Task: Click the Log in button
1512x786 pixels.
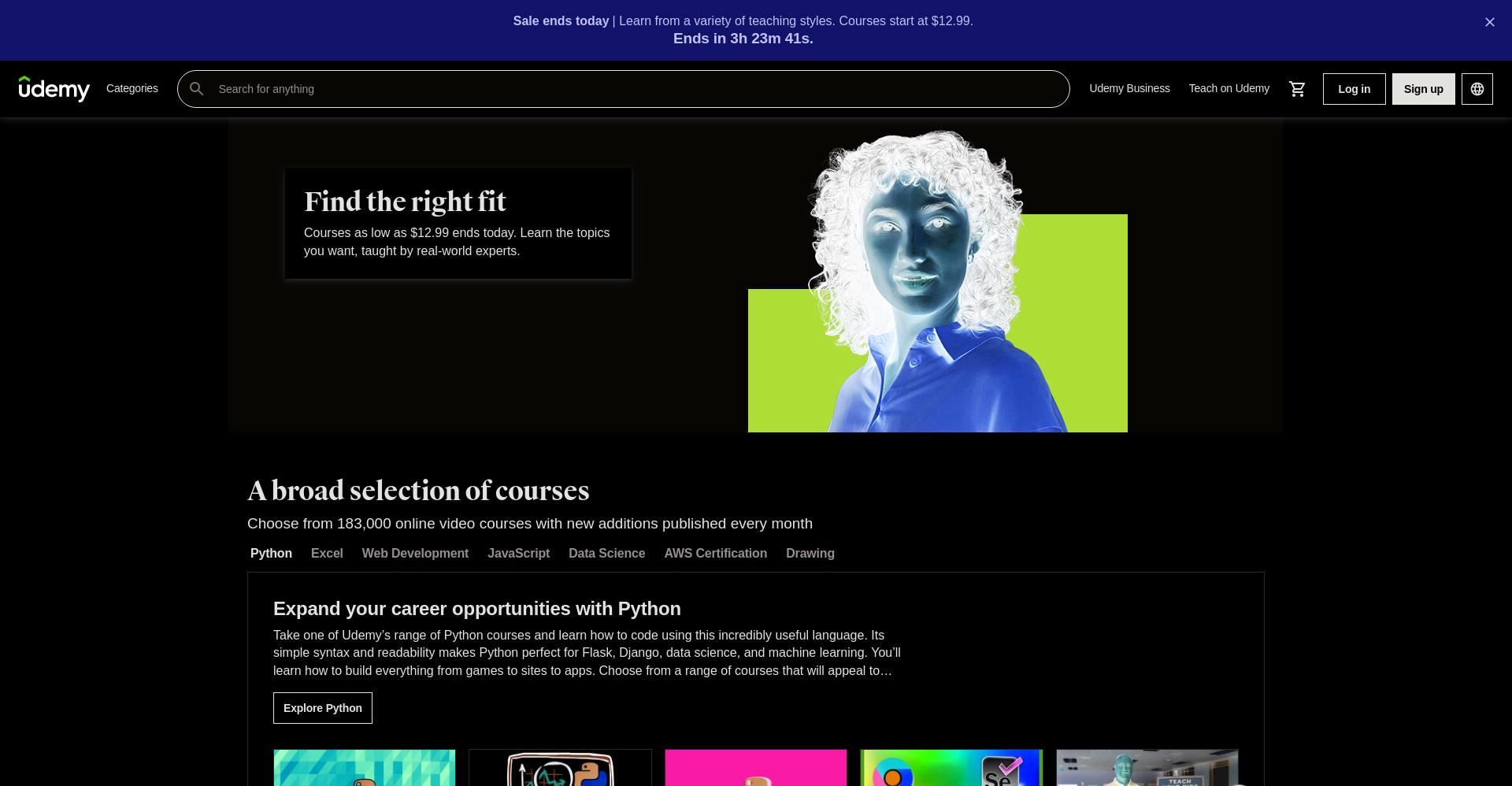Action: click(1354, 89)
